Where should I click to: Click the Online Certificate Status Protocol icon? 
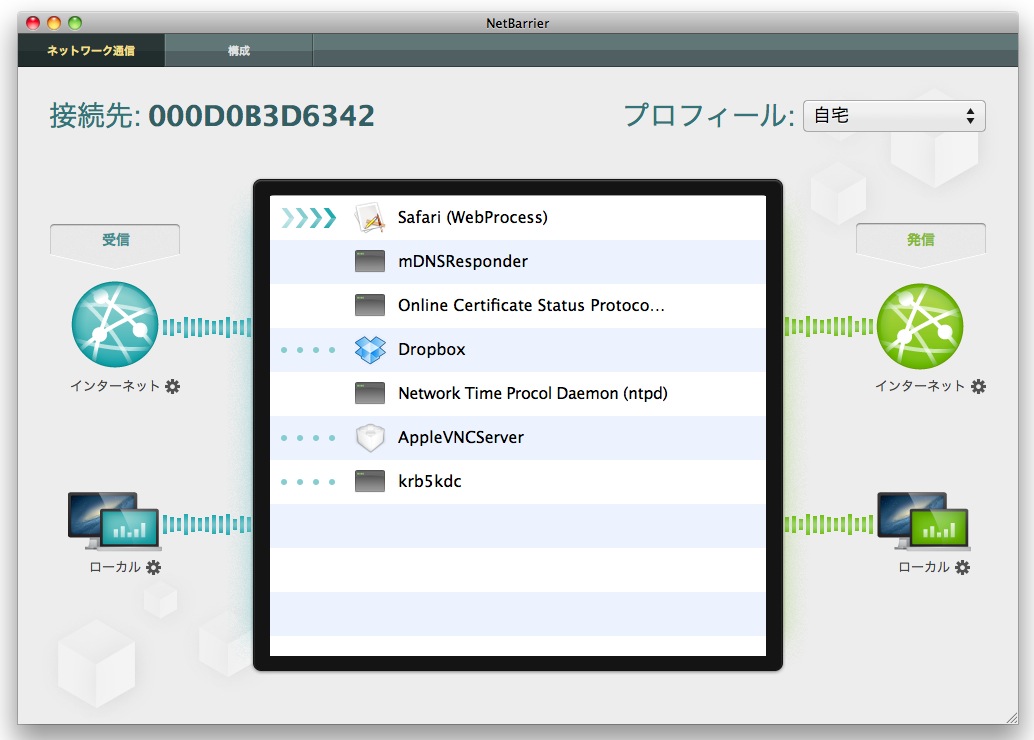(370, 305)
